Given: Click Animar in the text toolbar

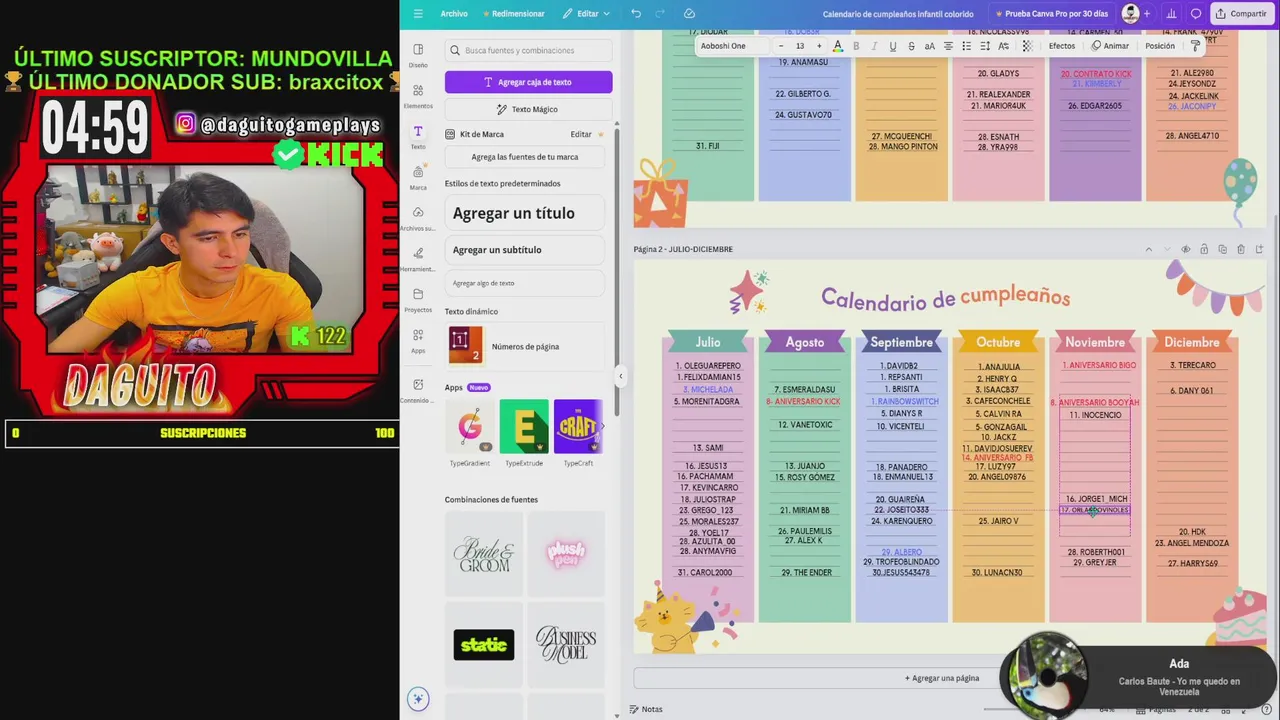Looking at the screenshot, I should 1110,46.
